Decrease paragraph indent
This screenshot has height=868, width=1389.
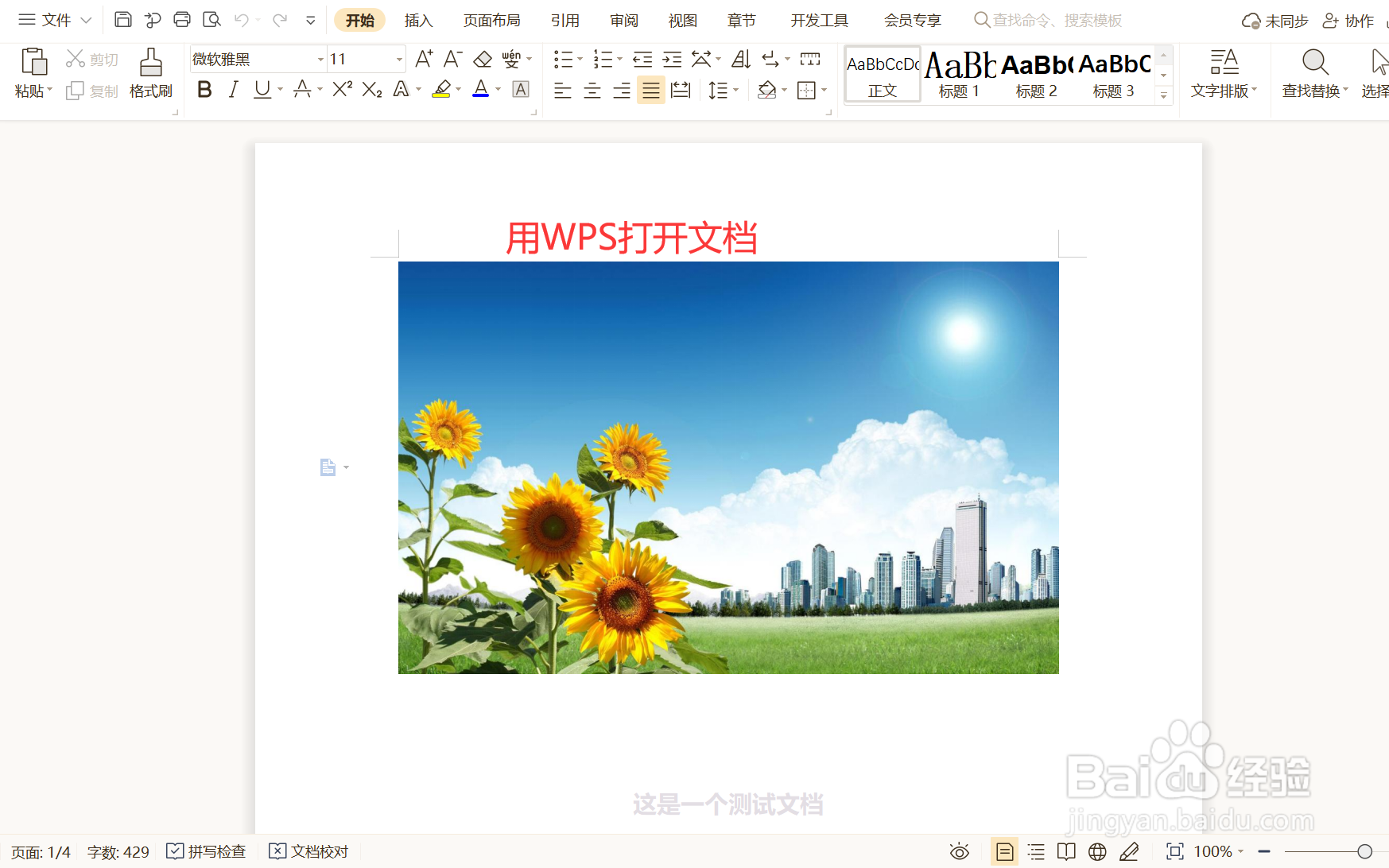pyautogui.click(x=642, y=60)
